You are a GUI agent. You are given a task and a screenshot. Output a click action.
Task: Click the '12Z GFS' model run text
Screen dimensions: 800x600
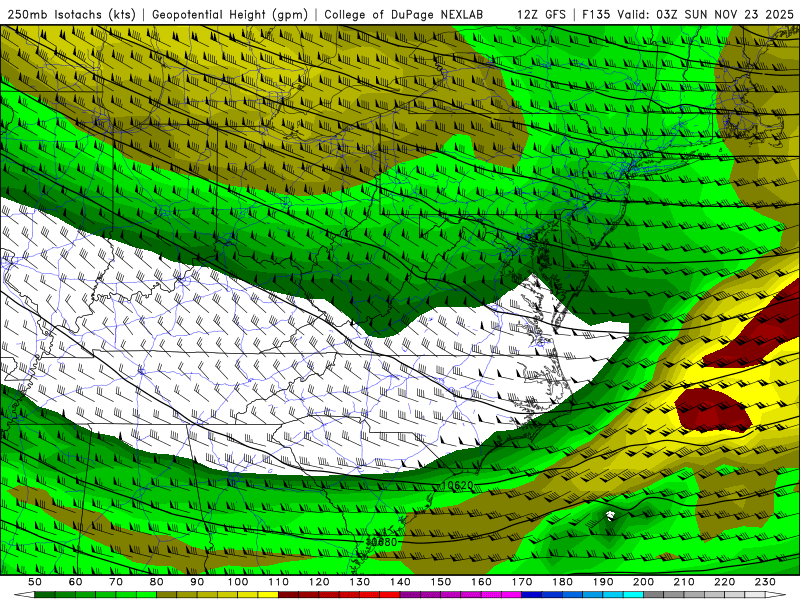[x=541, y=15]
